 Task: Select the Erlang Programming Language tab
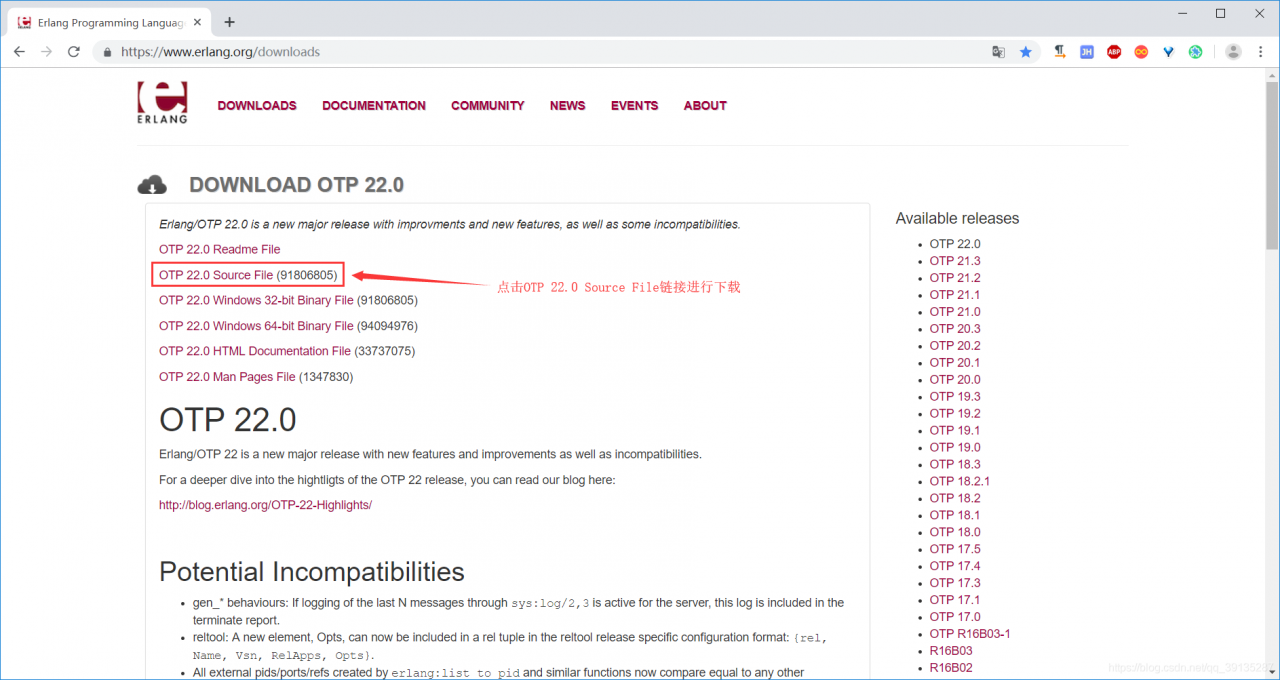pyautogui.click(x=110, y=22)
